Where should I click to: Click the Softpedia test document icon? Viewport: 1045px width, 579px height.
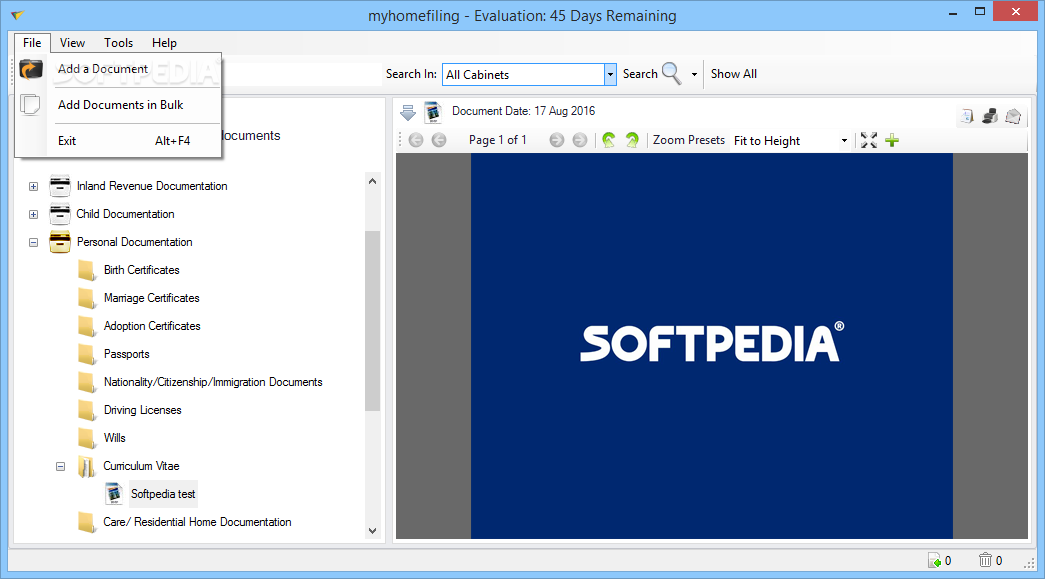[114, 494]
